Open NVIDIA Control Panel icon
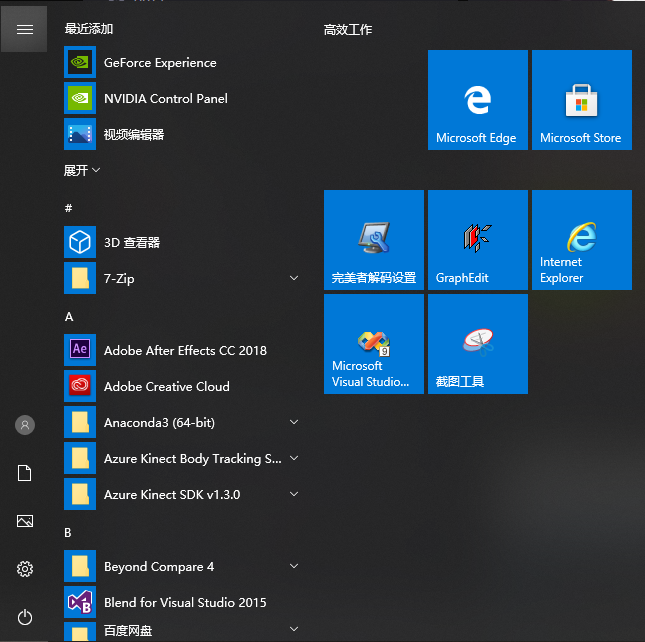This screenshot has width=645, height=642. pyautogui.click(x=80, y=98)
